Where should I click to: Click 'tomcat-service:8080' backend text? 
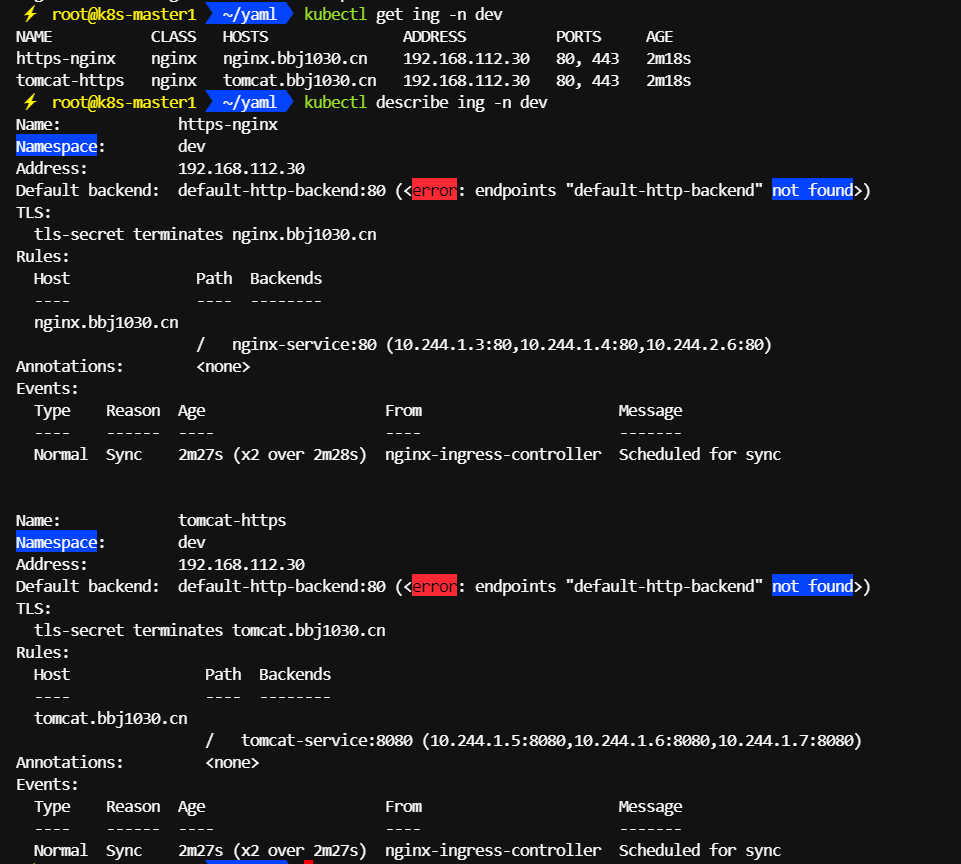pos(327,741)
